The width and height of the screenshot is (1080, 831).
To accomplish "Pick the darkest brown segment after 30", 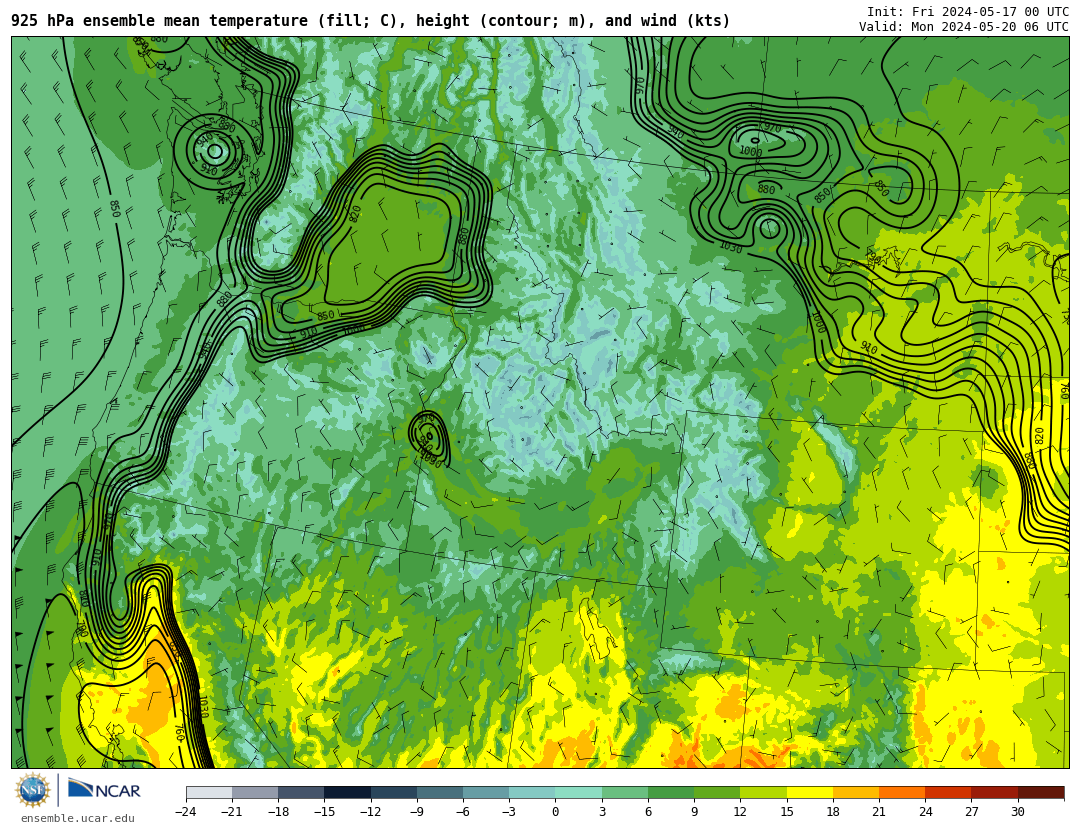I will click(1041, 792).
